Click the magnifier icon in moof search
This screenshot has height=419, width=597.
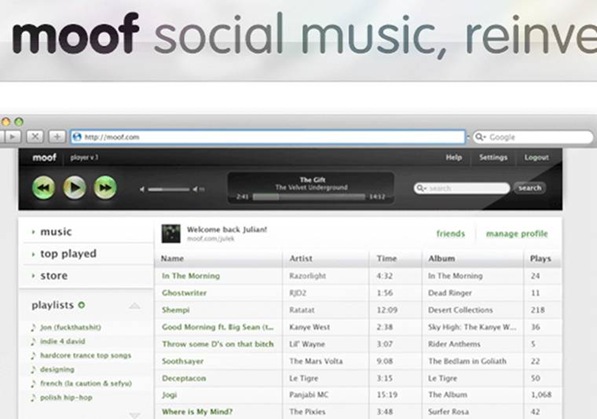[421, 188]
